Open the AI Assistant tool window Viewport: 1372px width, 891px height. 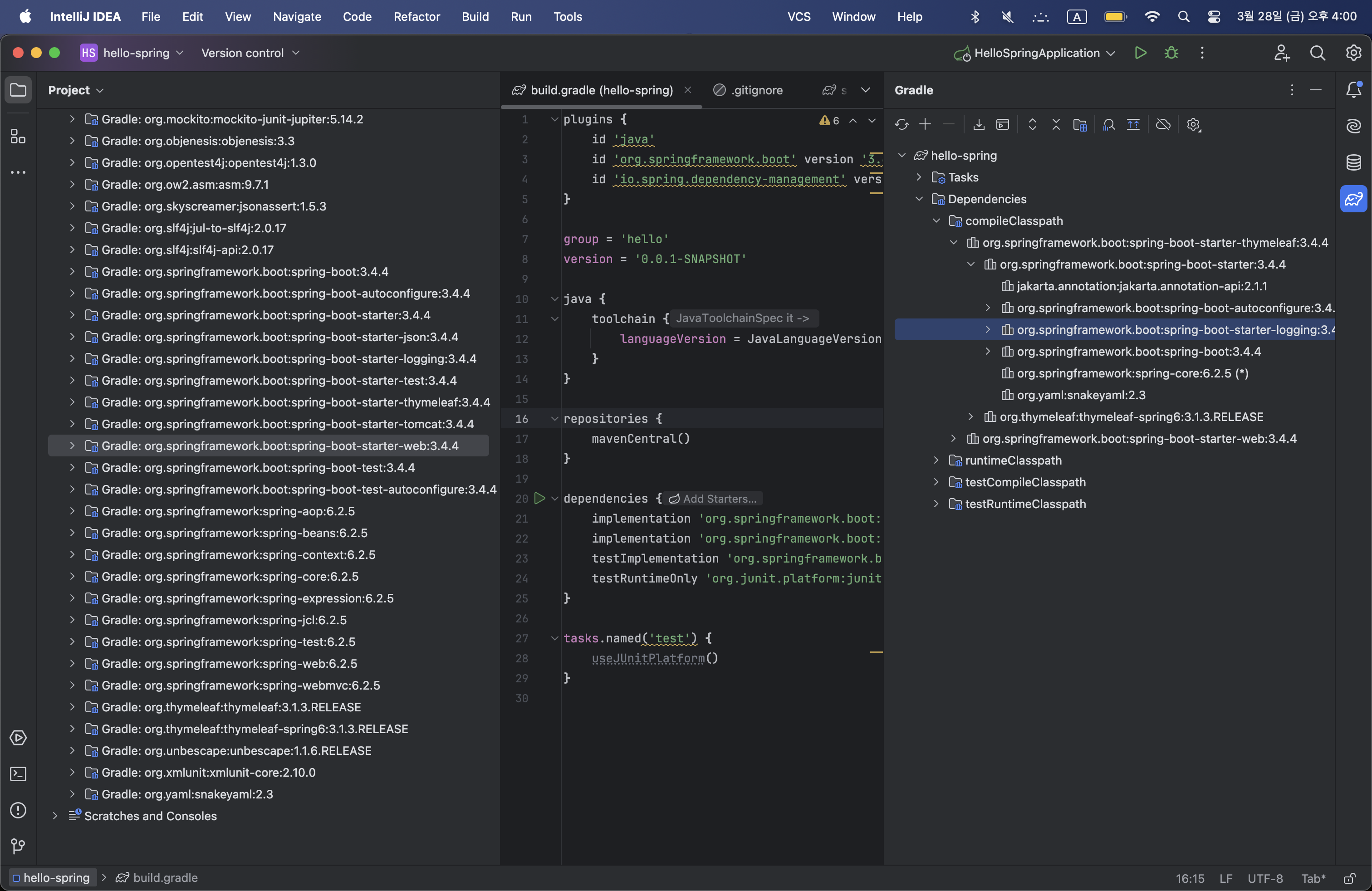coord(1353,126)
